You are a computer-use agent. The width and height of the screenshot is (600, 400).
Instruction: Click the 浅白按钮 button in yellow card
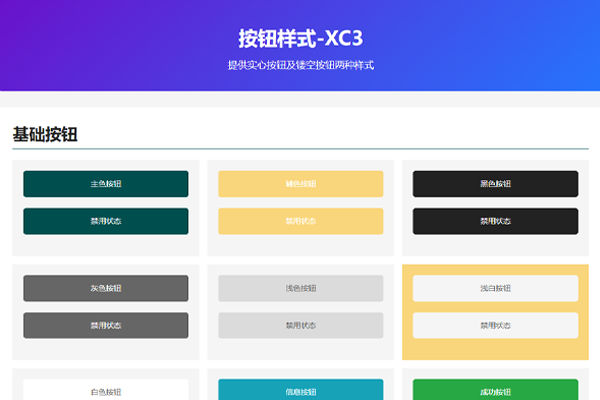(x=495, y=288)
